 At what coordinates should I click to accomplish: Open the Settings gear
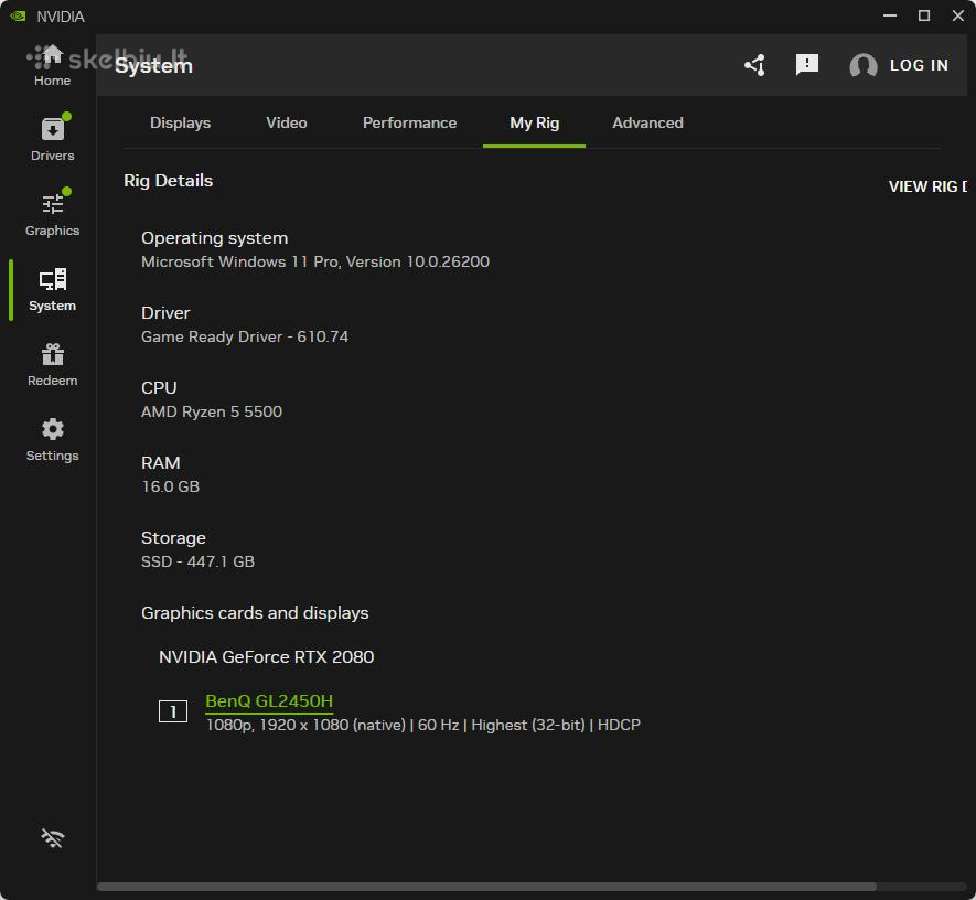52,439
